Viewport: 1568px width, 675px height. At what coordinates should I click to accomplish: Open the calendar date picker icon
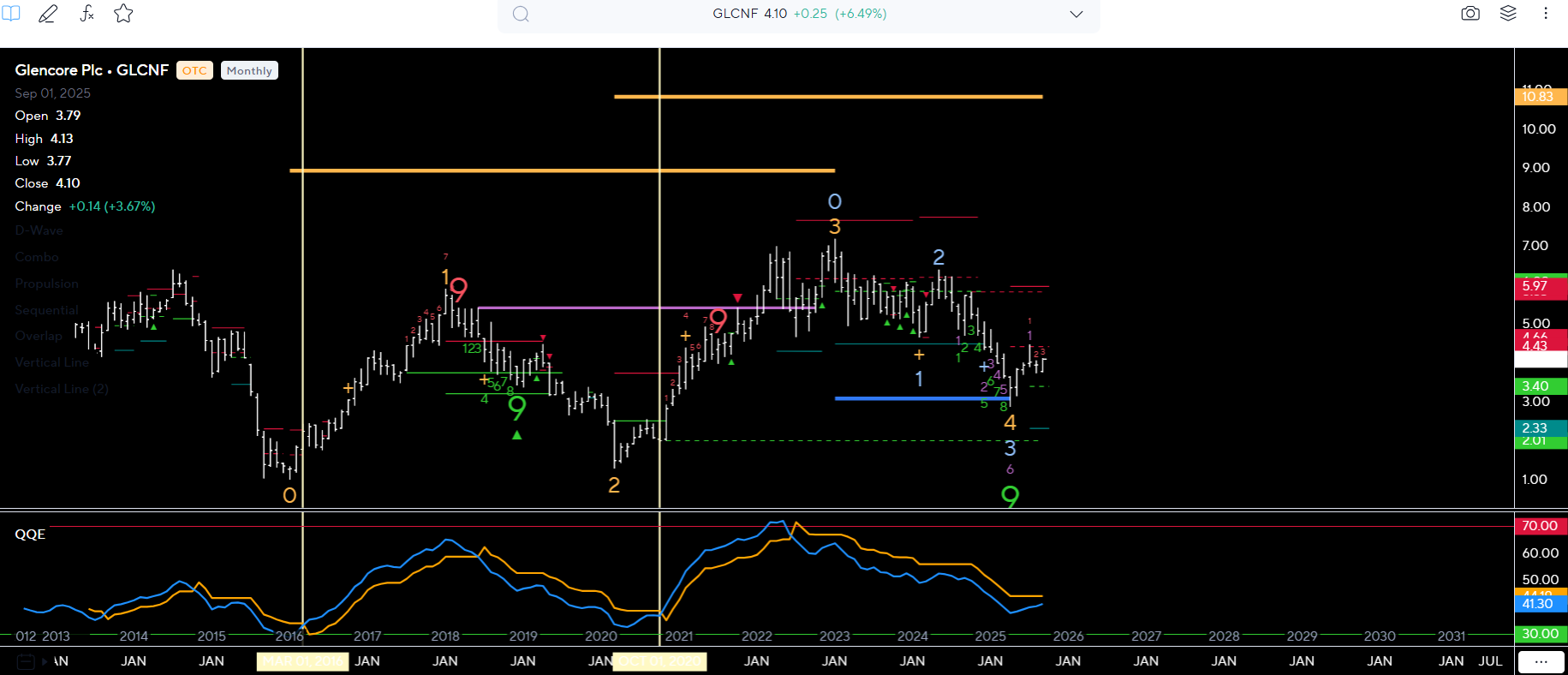[x=26, y=661]
